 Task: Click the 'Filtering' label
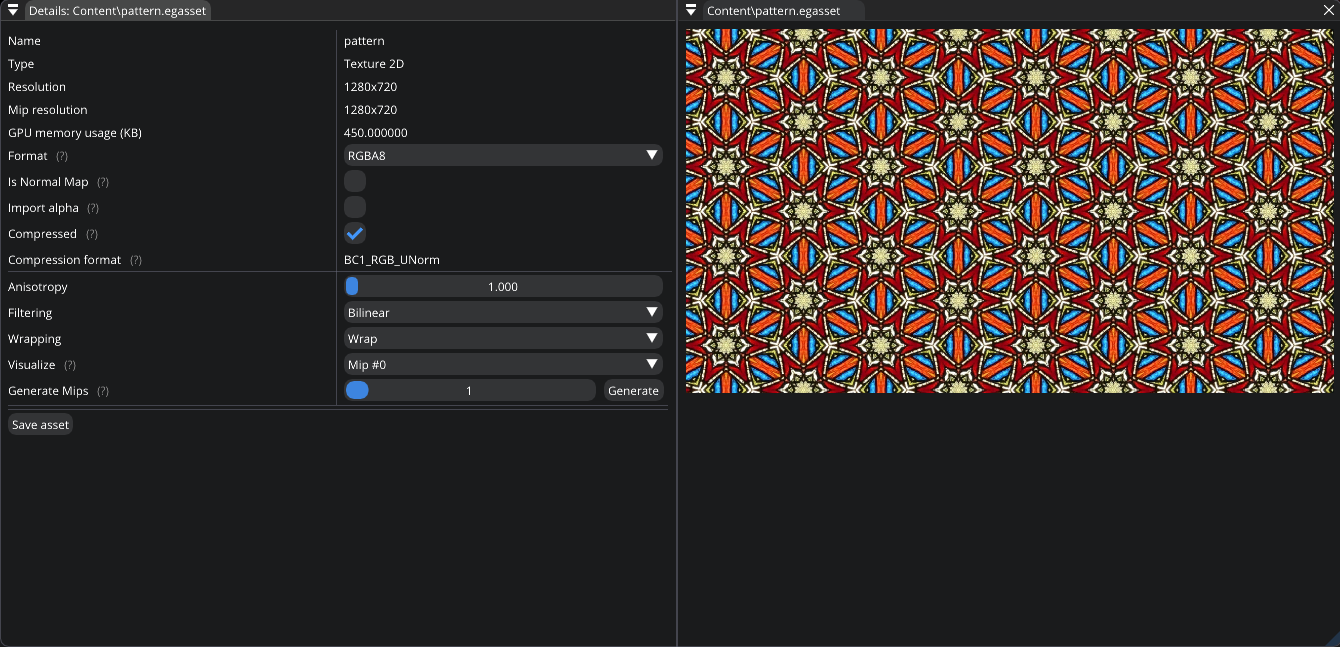pyautogui.click(x=30, y=313)
